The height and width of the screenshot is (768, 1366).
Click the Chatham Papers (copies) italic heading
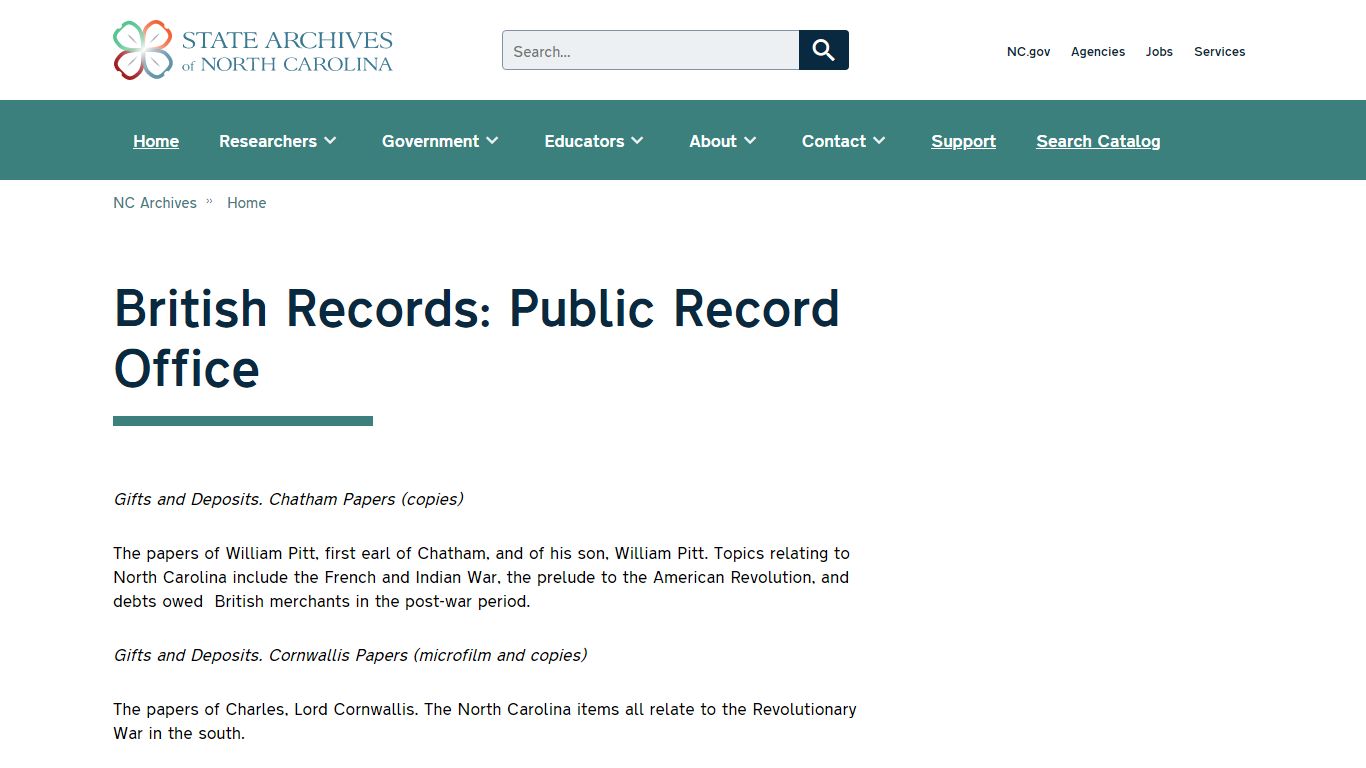coord(288,499)
